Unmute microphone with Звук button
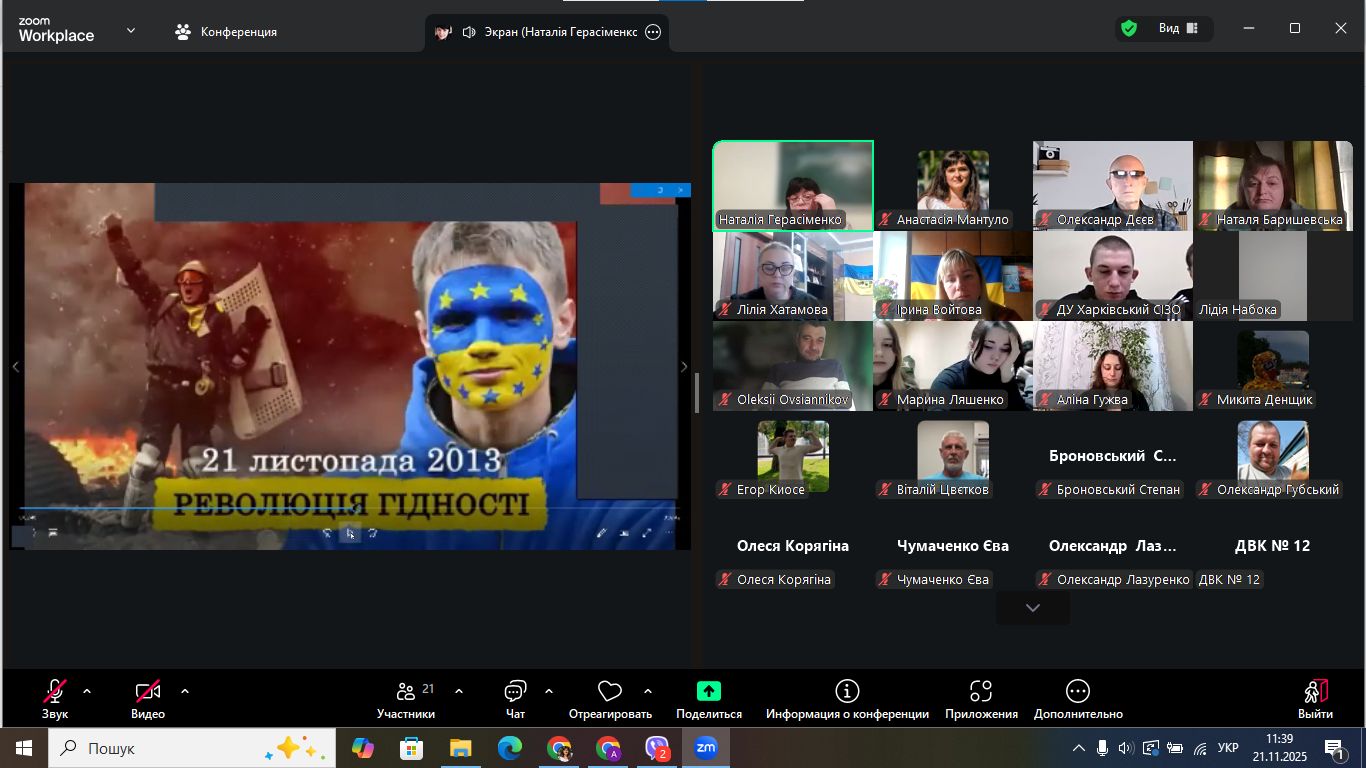 click(x=55, y=691)
